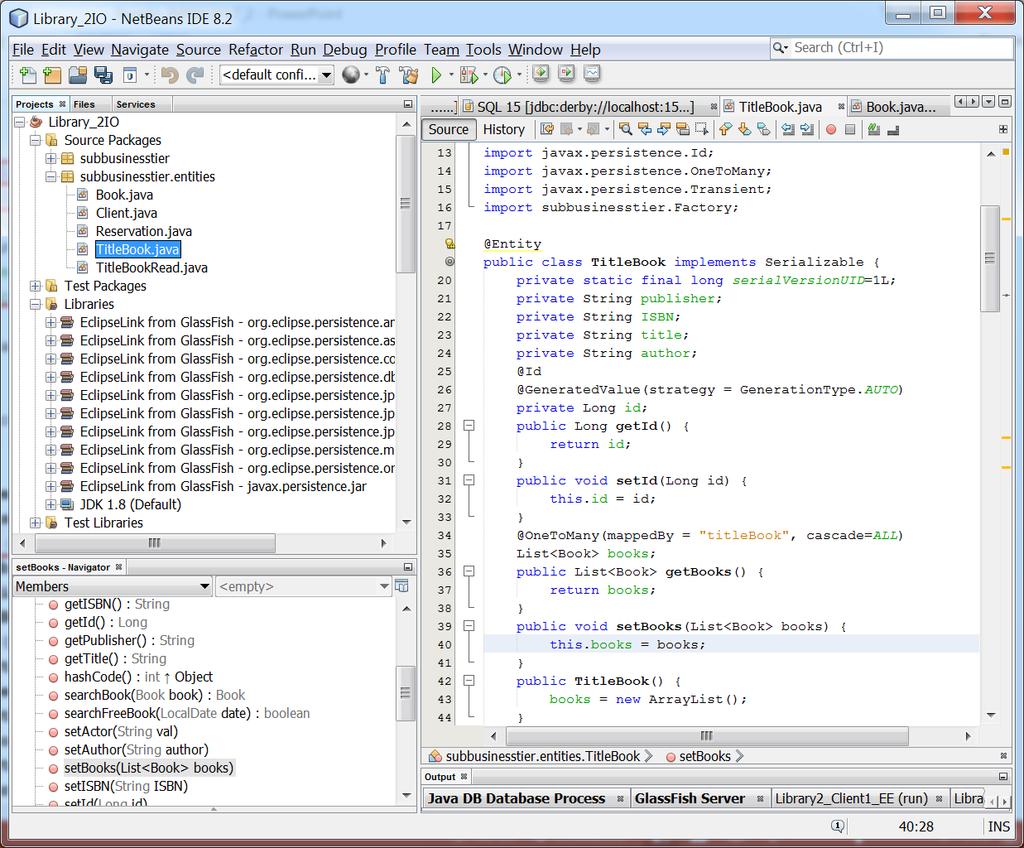Screen dimensions: 1024x848
Task: Click the Open Project toolbar icon
Action: click(x=78, y=75)
